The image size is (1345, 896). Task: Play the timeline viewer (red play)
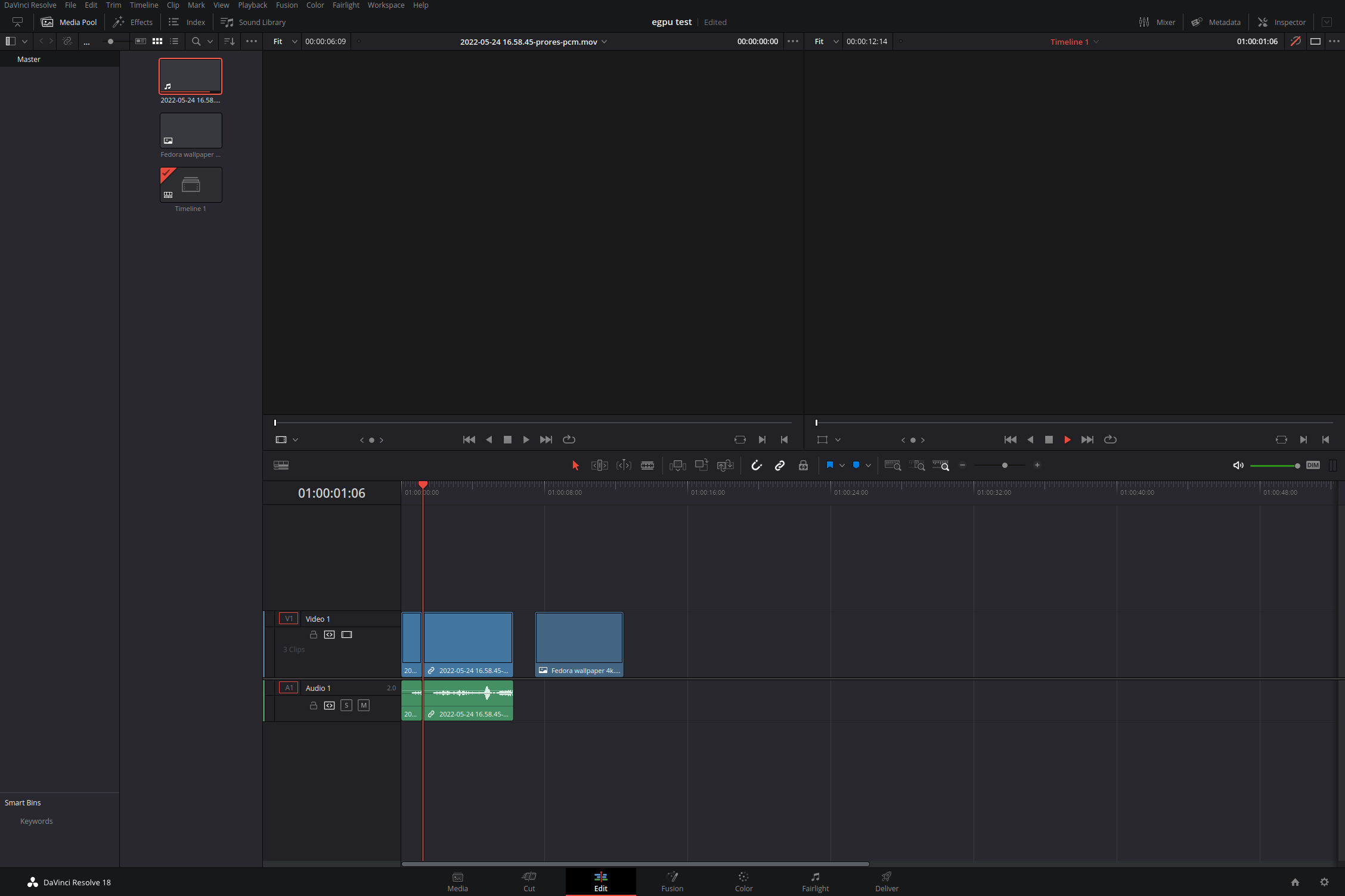[1067, 440]
